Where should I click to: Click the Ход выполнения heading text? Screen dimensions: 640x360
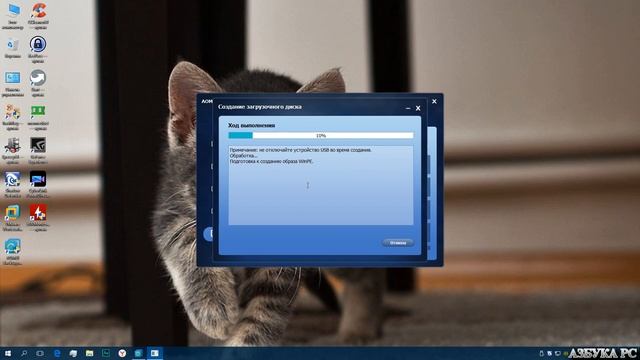pyautogui.click(x=251, y=125)
